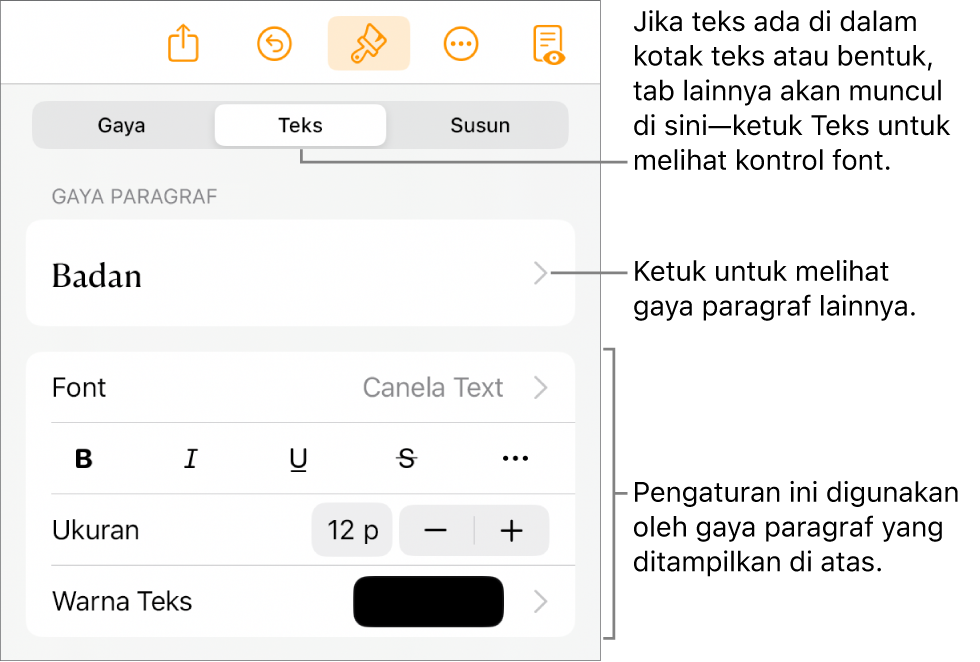Open more text formatting options via ellipsis icon
Image resolution: width=980 pixels, height=662 pixels.
tap(514, 458)
